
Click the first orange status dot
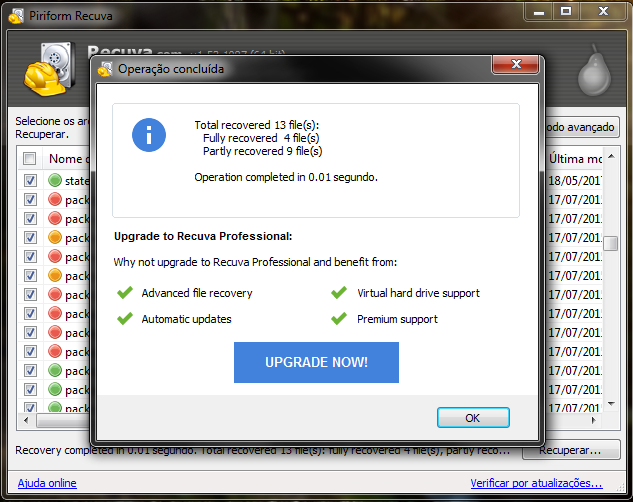click(55, 237)
